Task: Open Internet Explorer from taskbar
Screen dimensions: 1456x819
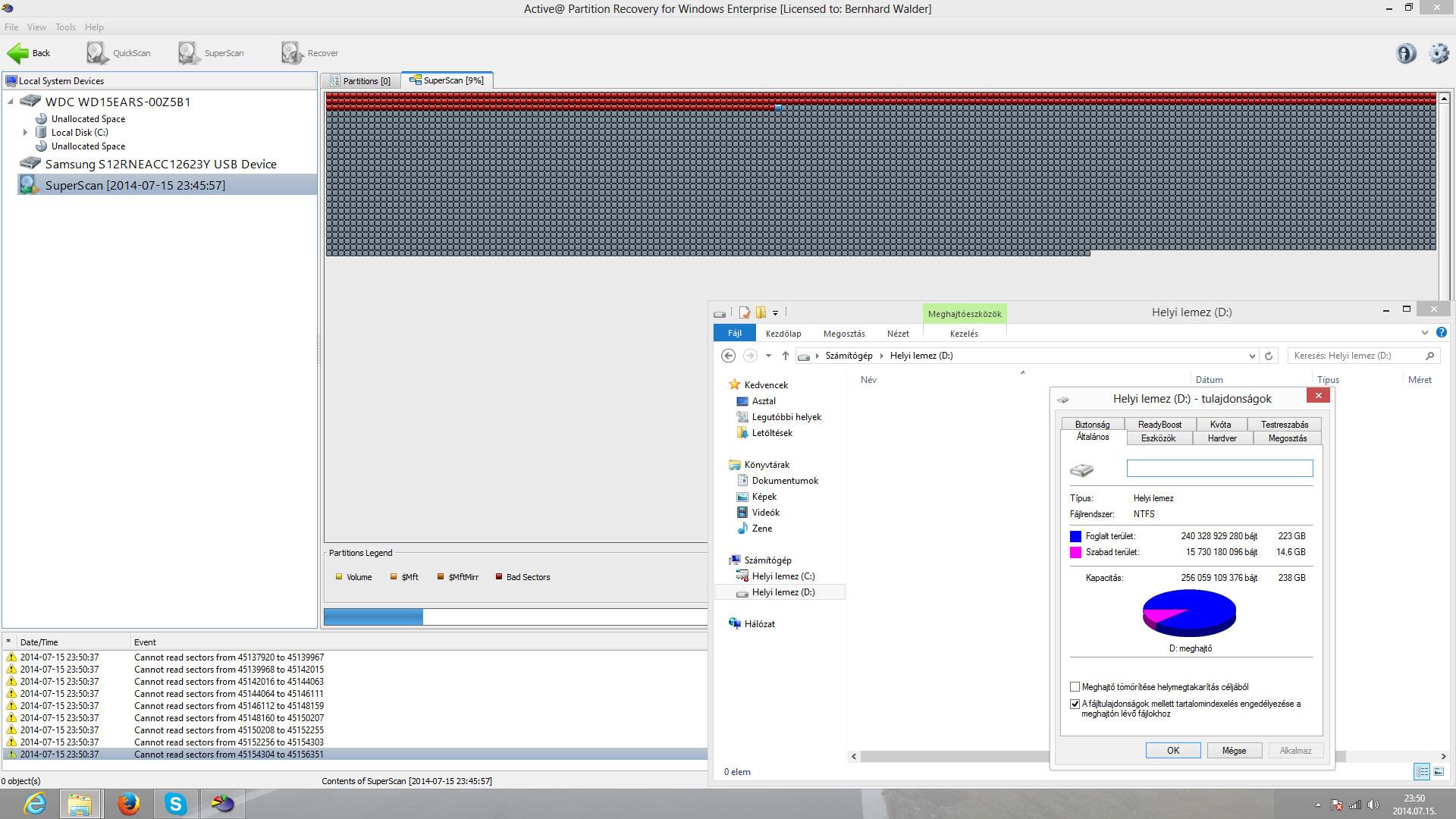Action: (35, 804)
